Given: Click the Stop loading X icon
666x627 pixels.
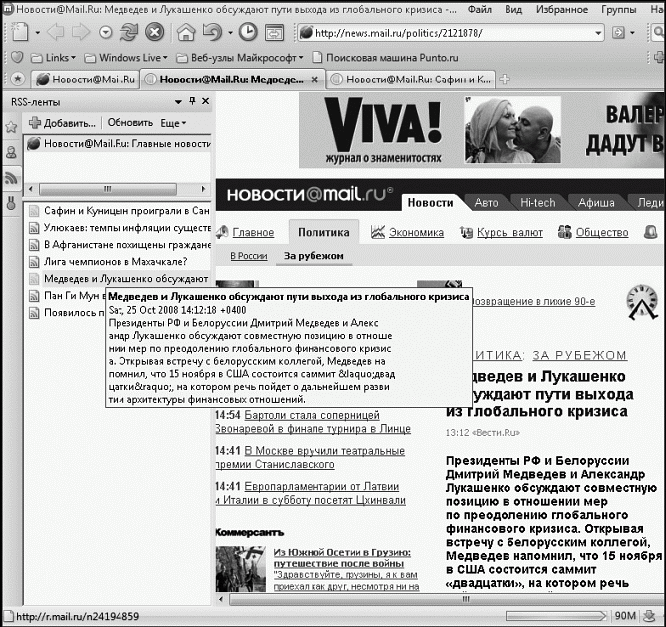Looking at the screenshot, I should click(x=155, y=32).
